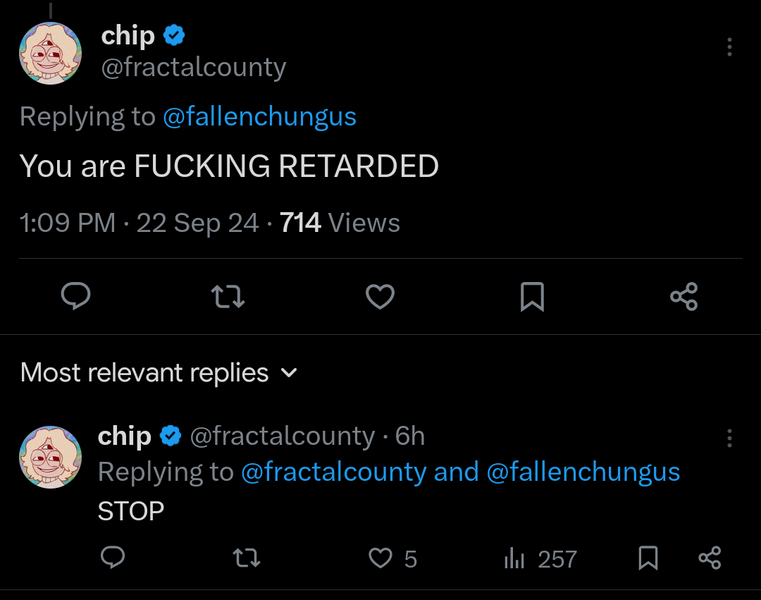
Task: View analytics showing 257 views
Action: 540,558
